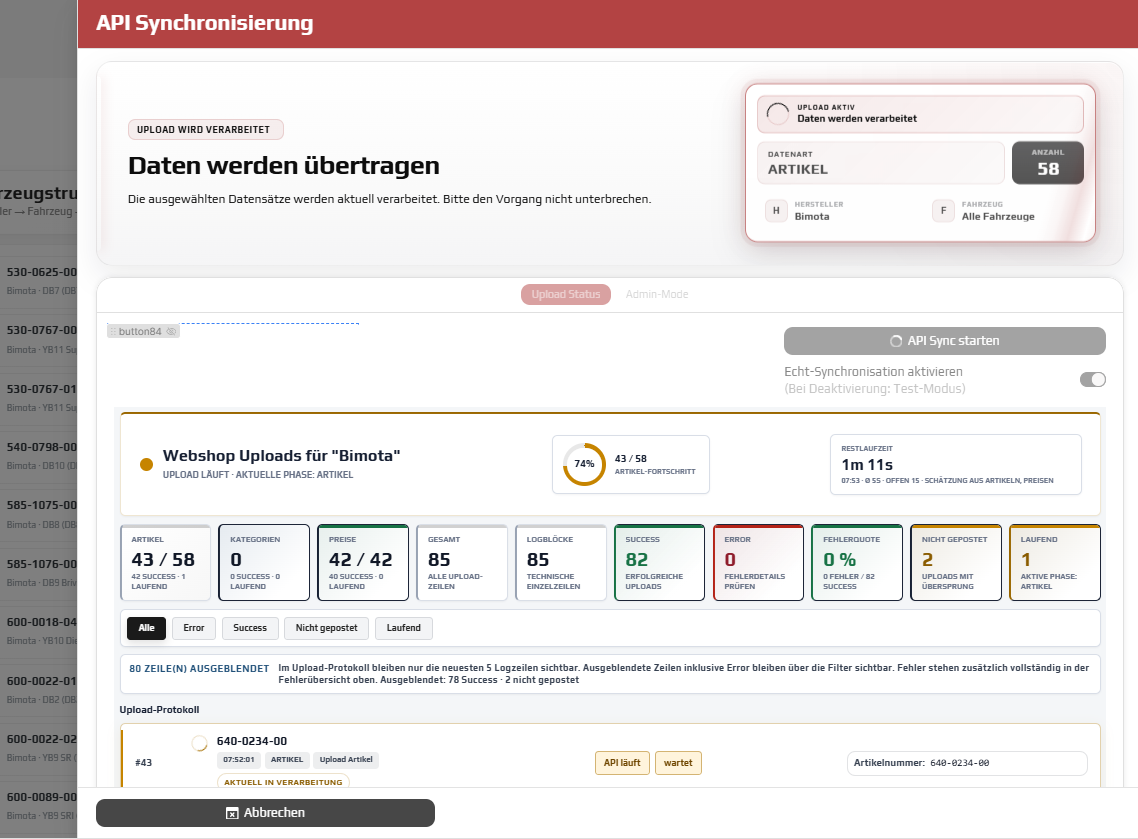Screen dimensions: 1138x839
Task: Click the 07:52:01 timestamp tag
Action: coord(239,760)
